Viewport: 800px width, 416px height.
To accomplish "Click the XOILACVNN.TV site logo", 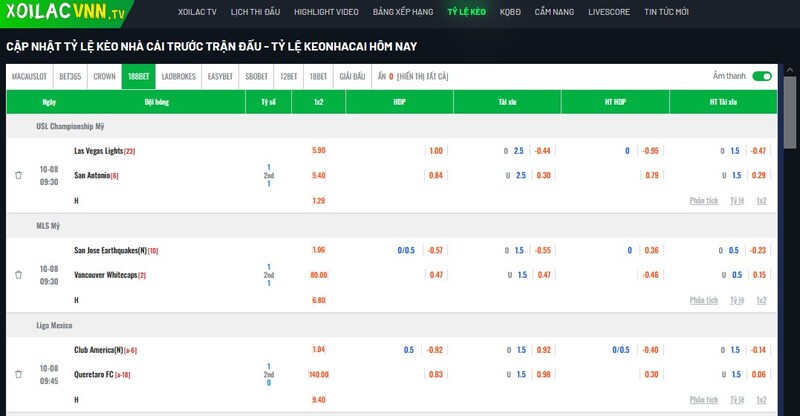I will pos(65,11).
